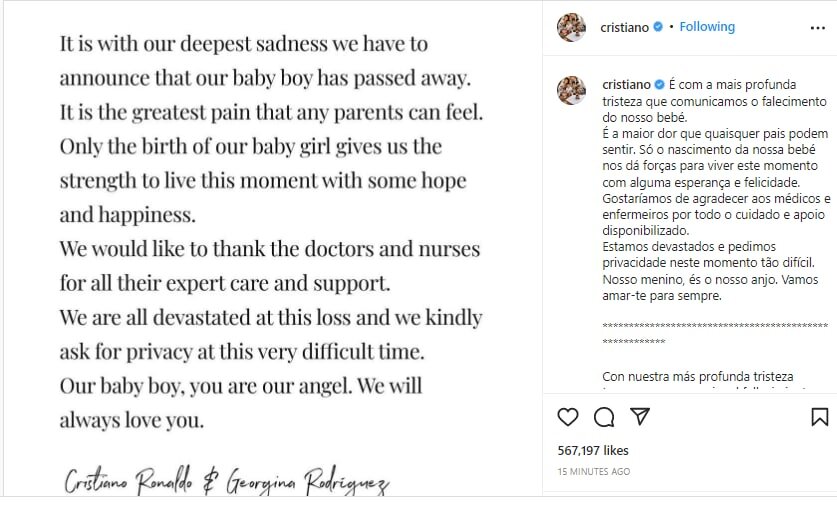Viewport: 837px width, 511px height.
Task: Open the 15 minutes ago timestamp
Action: point(593,471)
